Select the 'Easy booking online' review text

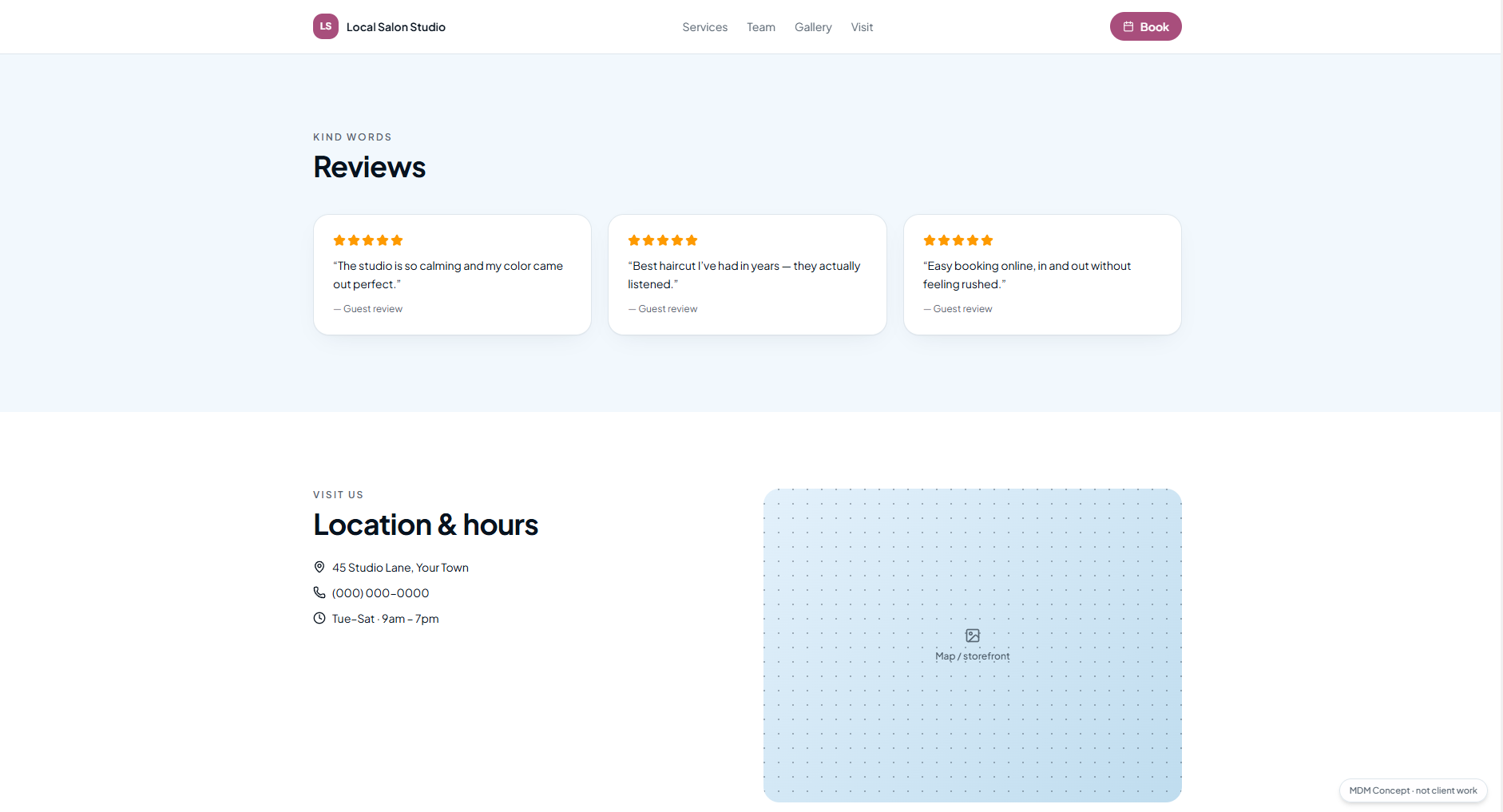[1027, 275]
